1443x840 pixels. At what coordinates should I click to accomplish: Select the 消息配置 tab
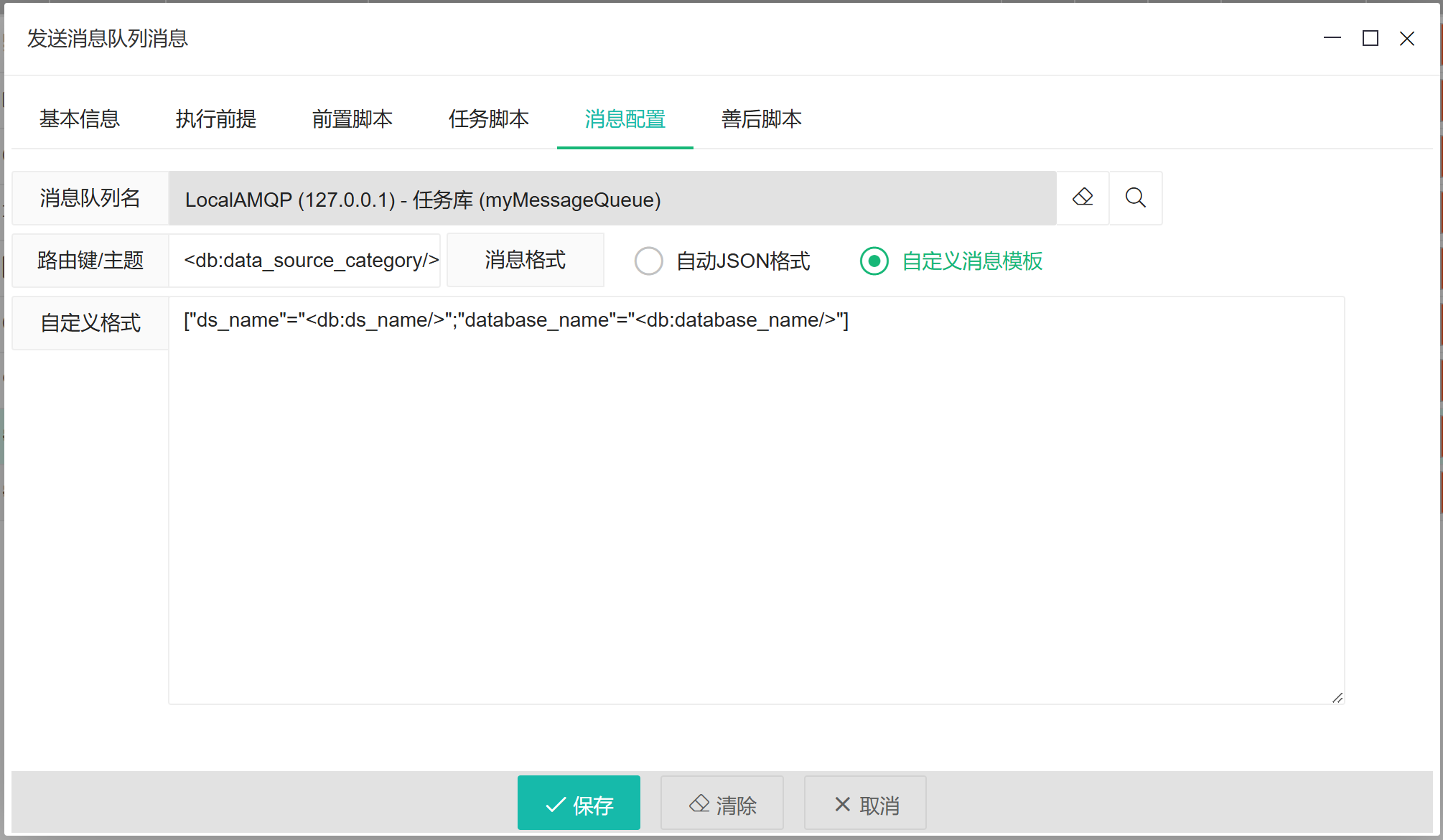(625, 119)
